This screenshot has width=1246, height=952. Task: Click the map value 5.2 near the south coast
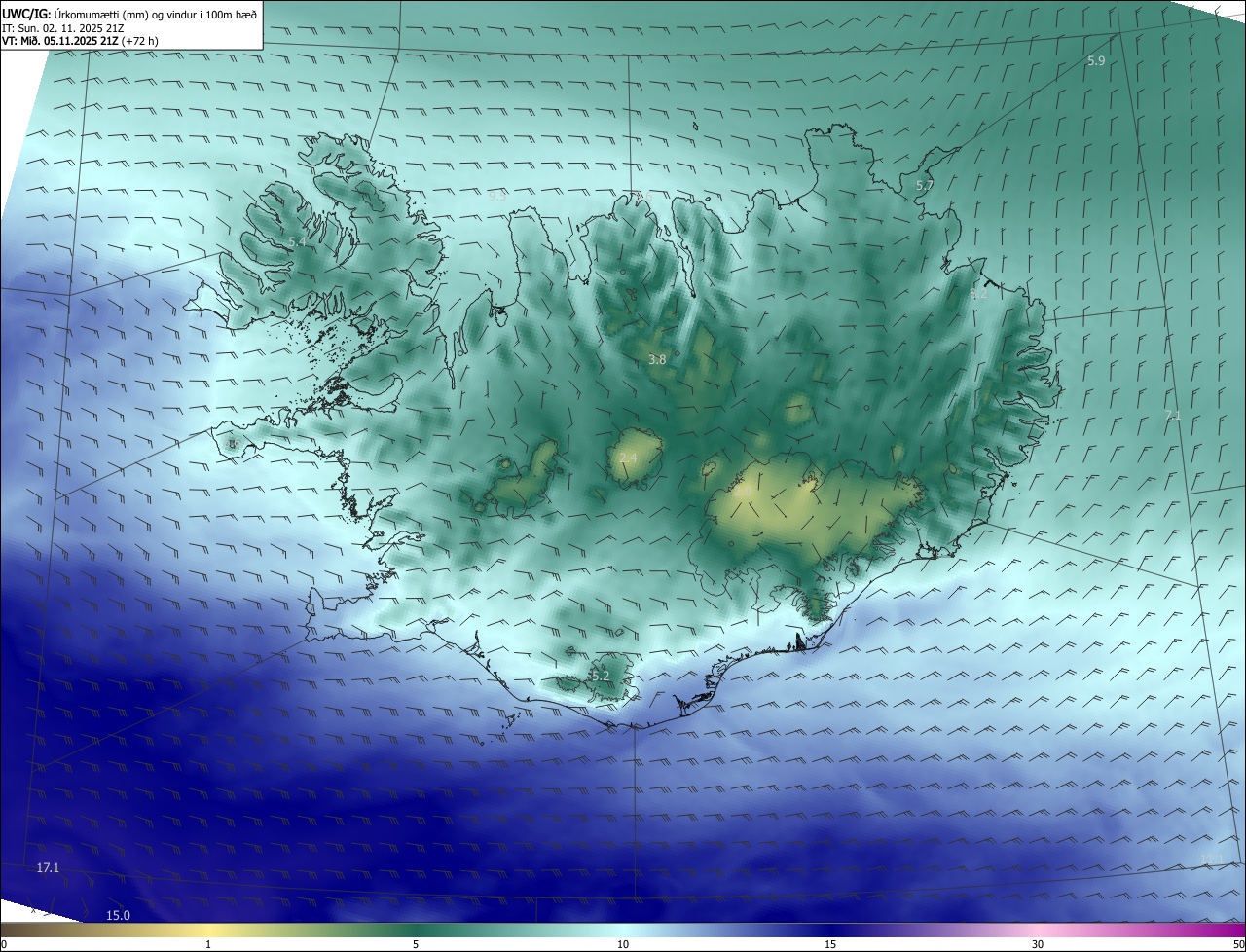click(x=600, y=676)
